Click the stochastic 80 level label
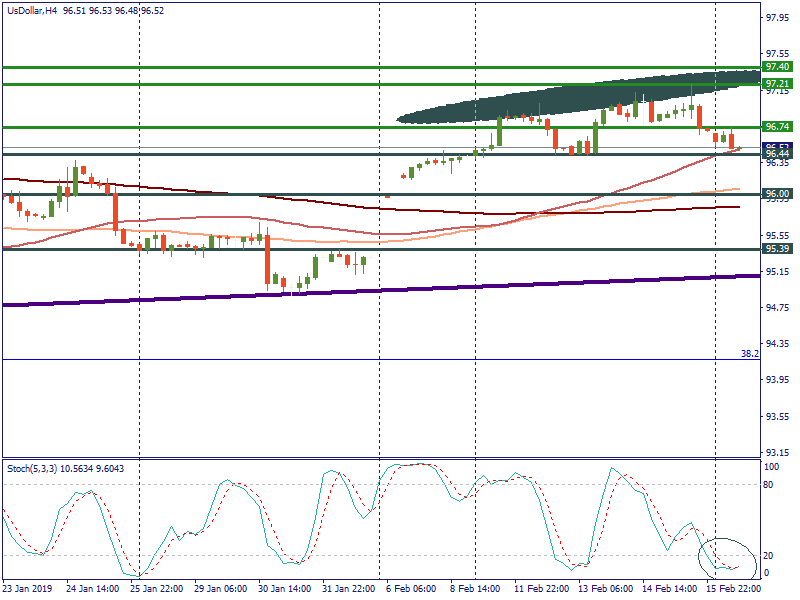The height and width of the screenshot is (600, 800). [x=770, y=485]
